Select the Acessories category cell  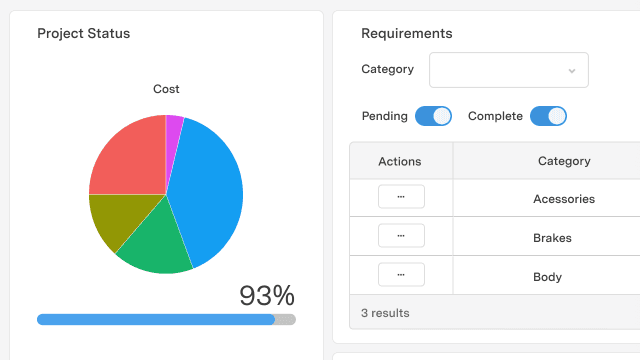click(564, 199)
